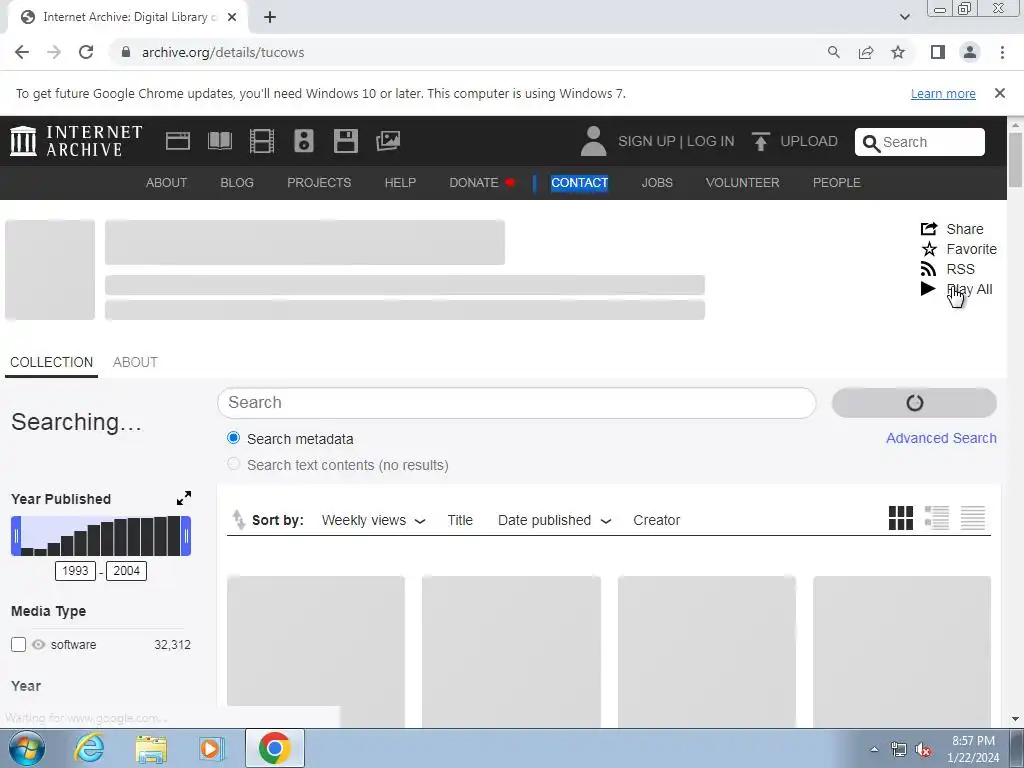
Task: Click Learn more about Chrome updates
Action: pos(943,93)
